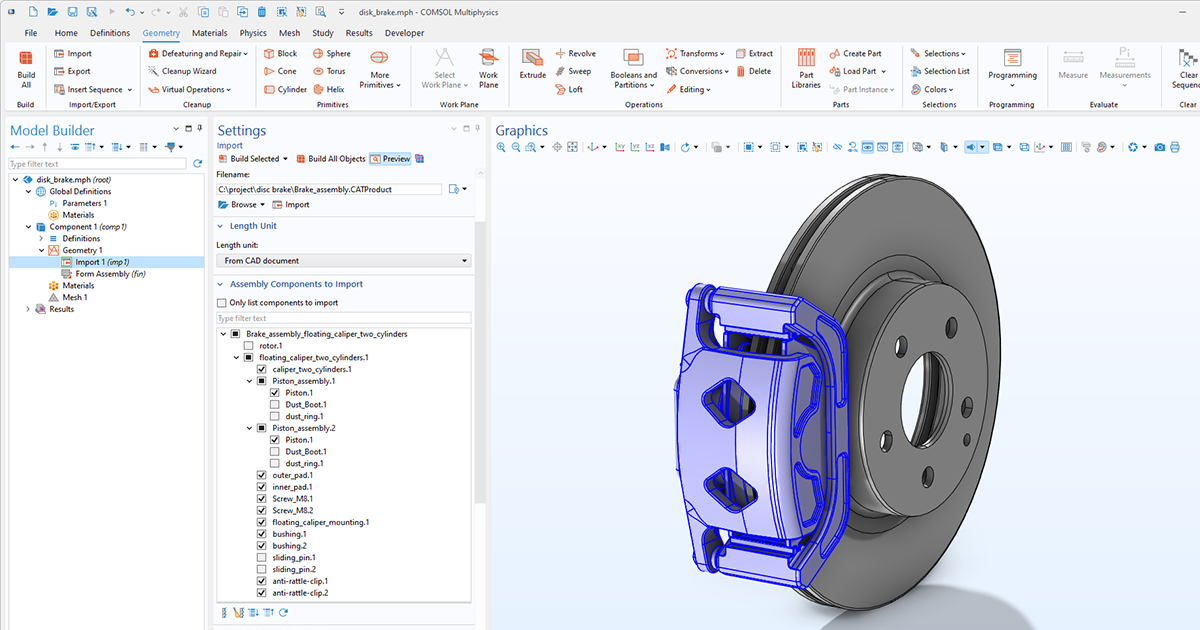Switch to the Materials ribbon tab
Image resolution: width=1200 pixels, height=630 pixels.
click(x=209, y=32)
